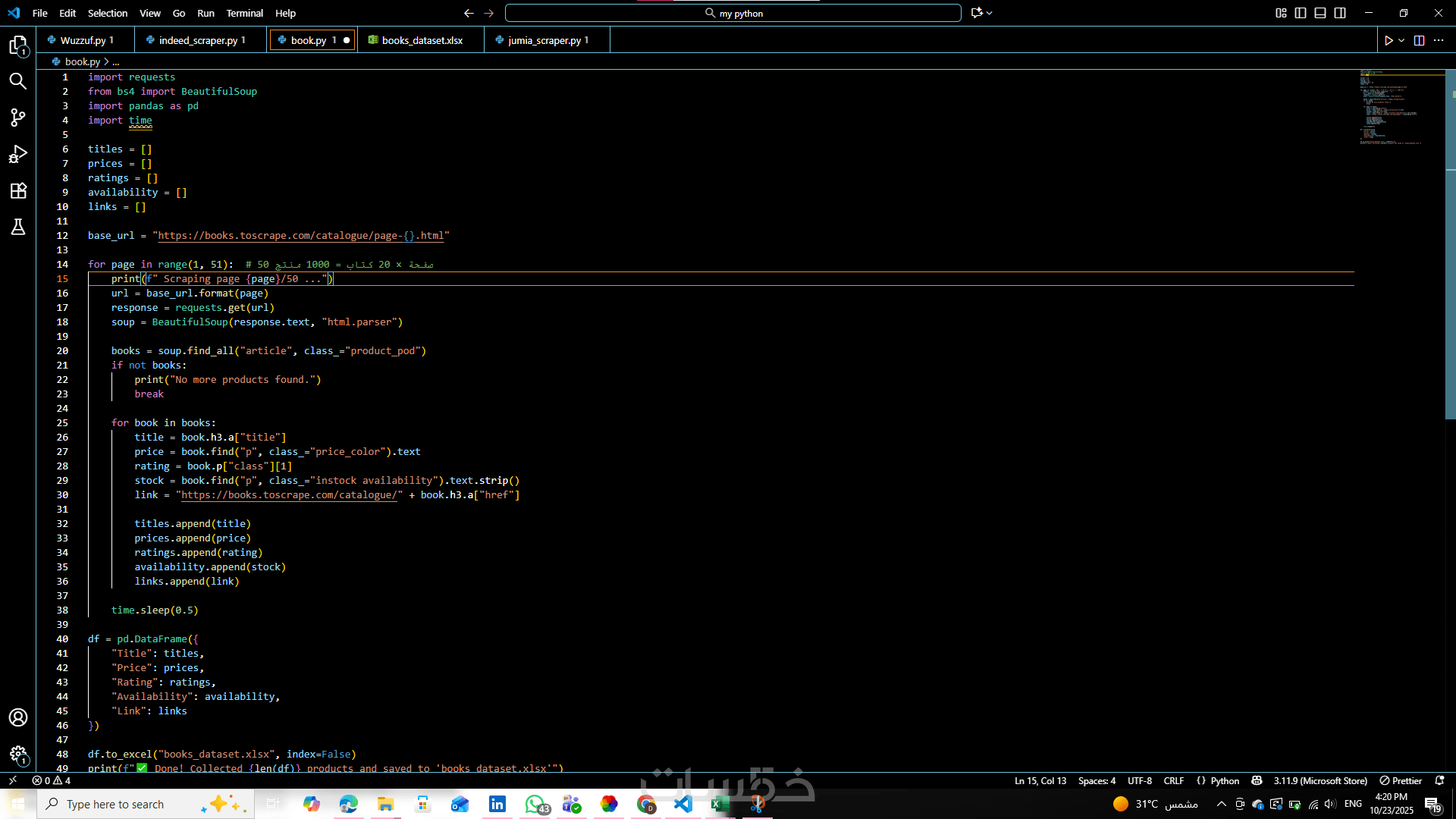Image resolution: width=1456 pixels, height=819 pixels.
Task: Toggle the bottom panel visibility
Action: click(1320, 13)
